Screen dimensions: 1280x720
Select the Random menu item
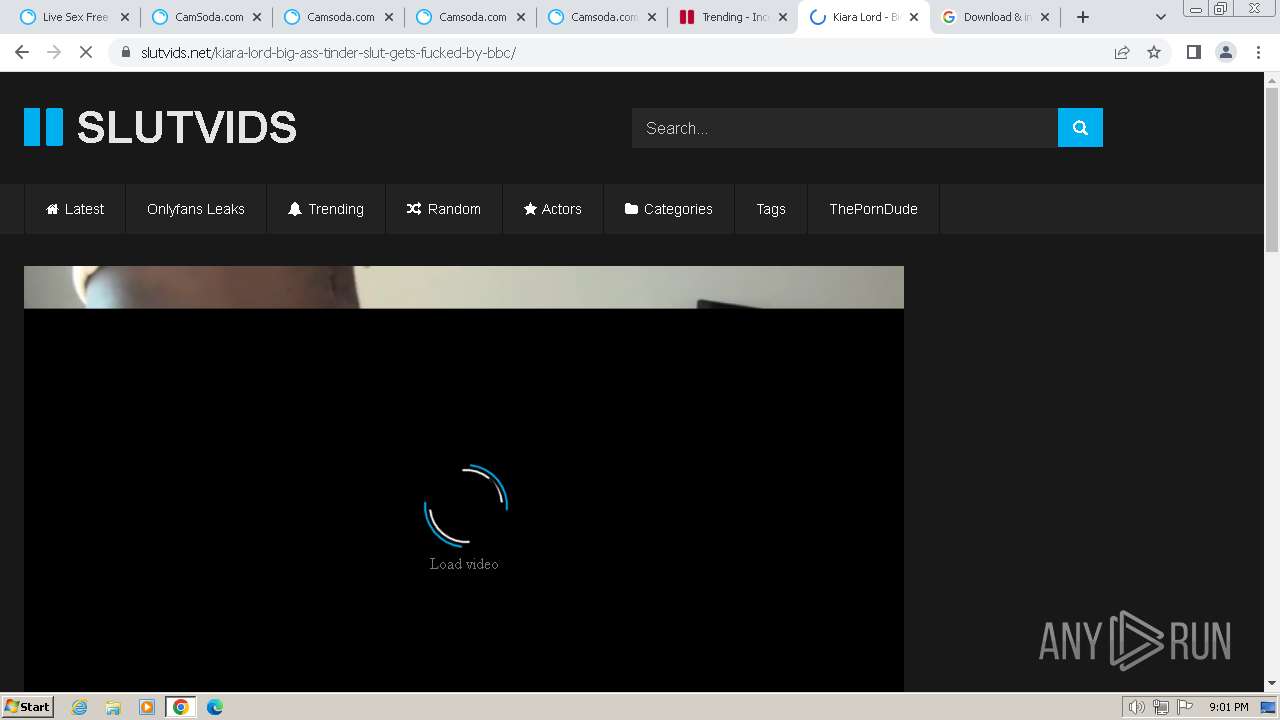coord(444,209)
